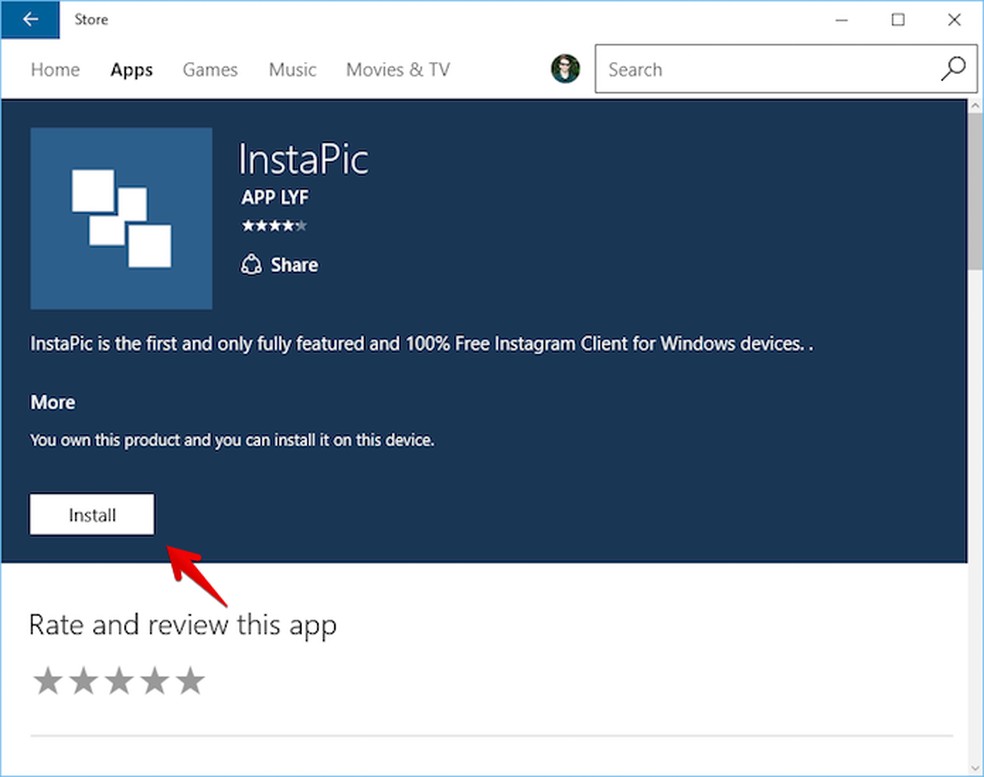View the app's average star rating
The image size is (984, 777).
click(x=274, y=225)
